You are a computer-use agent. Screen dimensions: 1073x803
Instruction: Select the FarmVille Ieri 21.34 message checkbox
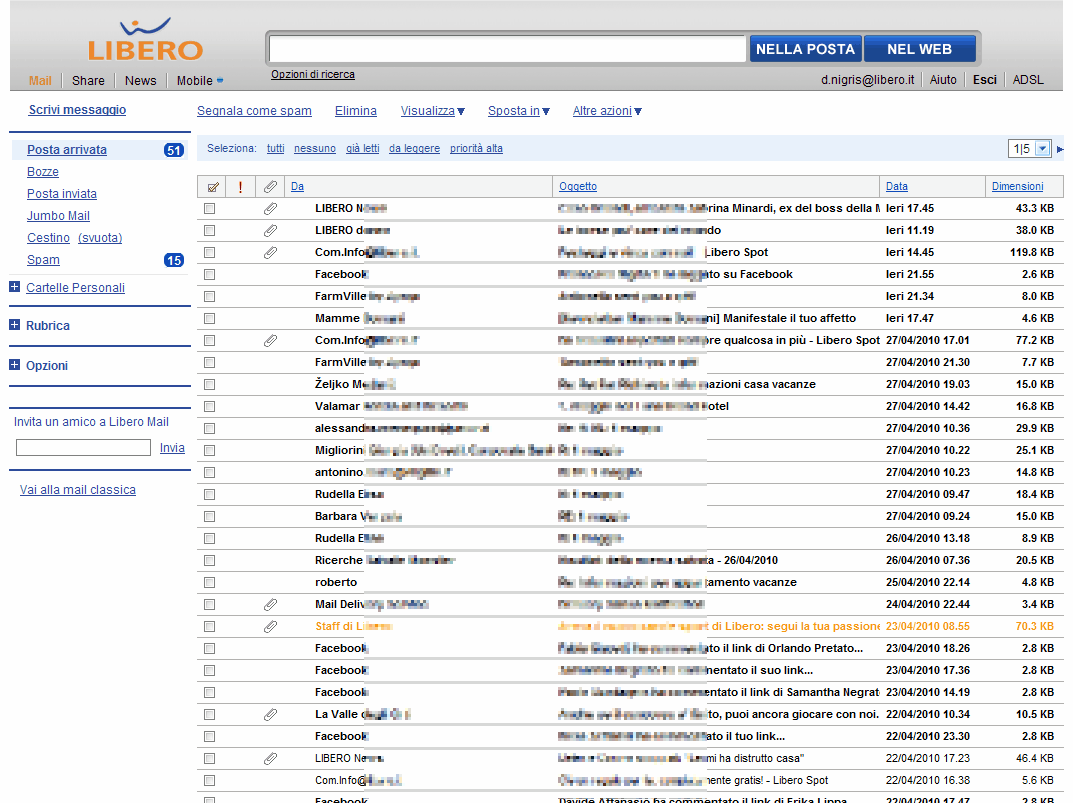coord(209,296)
